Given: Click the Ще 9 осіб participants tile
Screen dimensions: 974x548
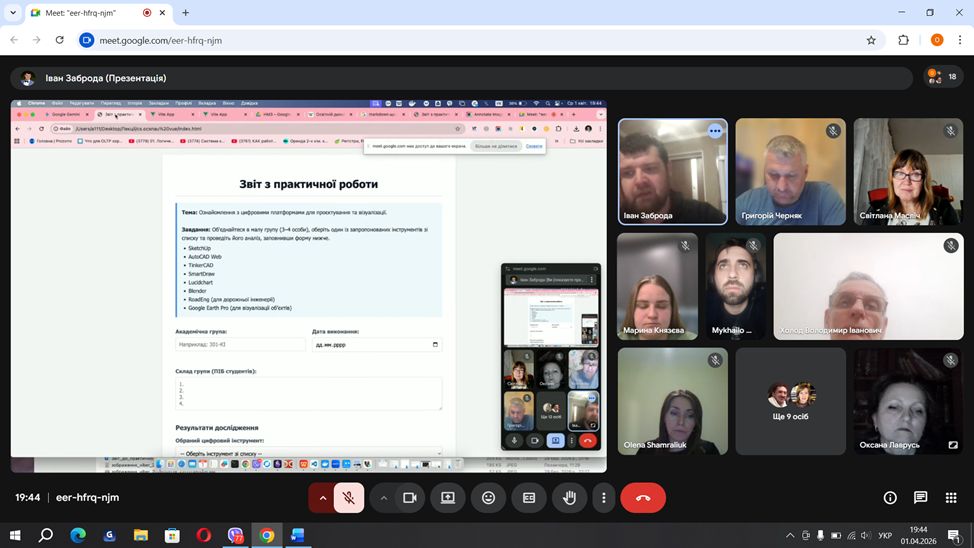Looking at the screenshot, I should [790, 400].
